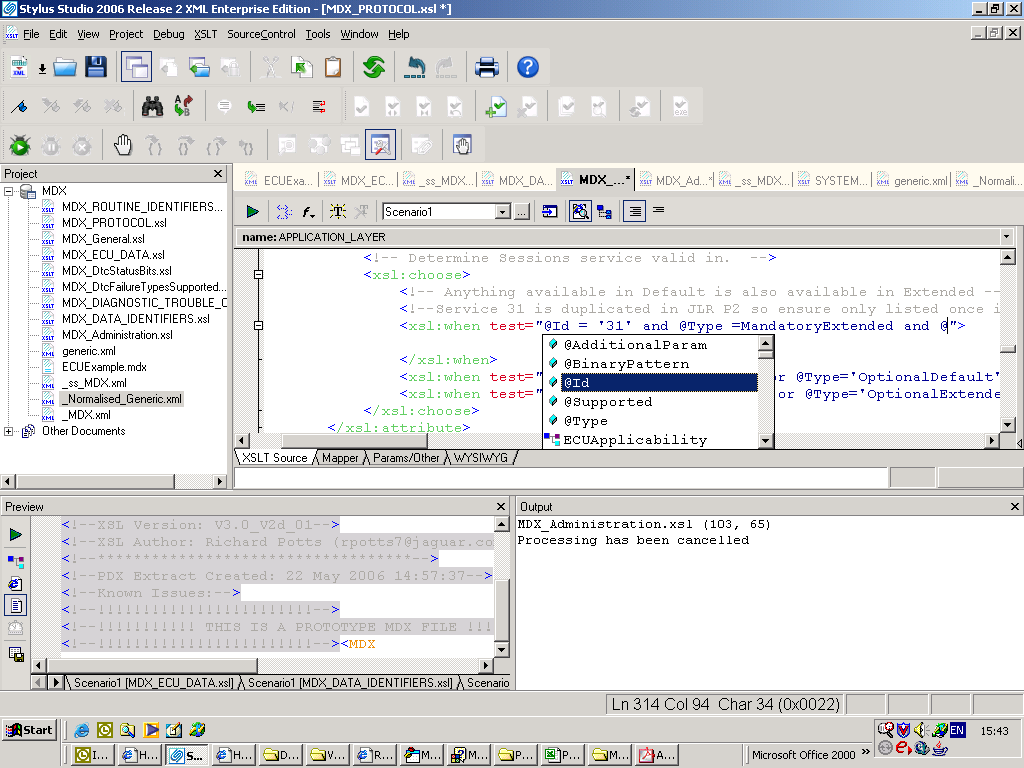Switch to the Mapper tab
The image size is (1024, 768).
(340, 458)
